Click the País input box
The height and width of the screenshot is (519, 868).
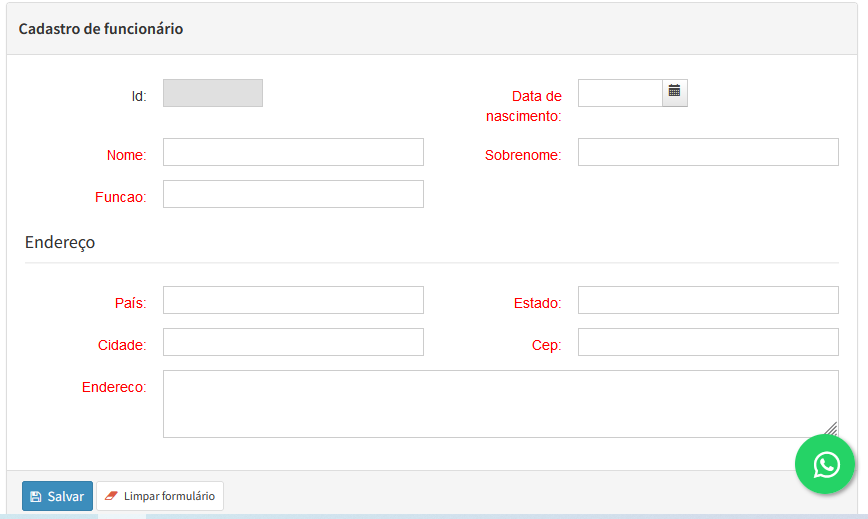coord(293,300)
